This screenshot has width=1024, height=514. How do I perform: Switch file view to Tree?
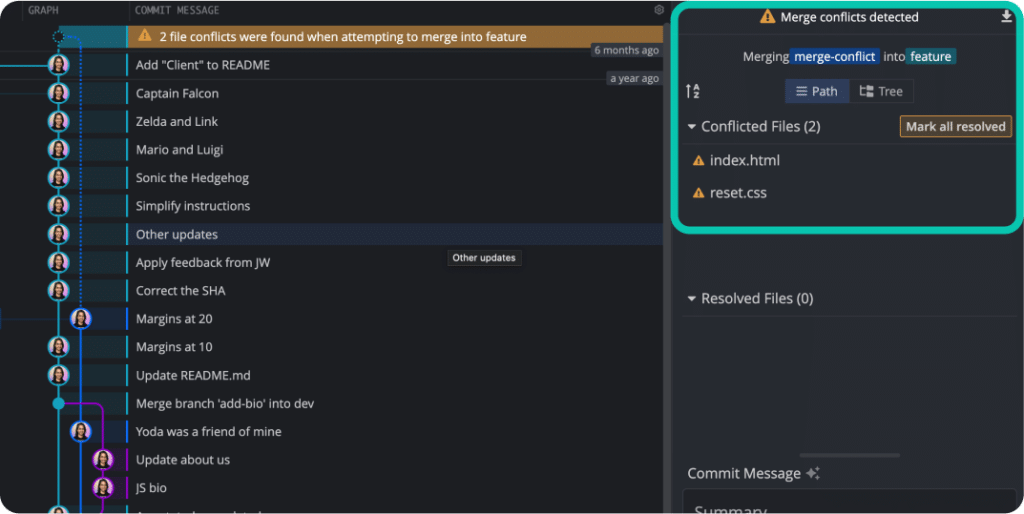(881, 91)
